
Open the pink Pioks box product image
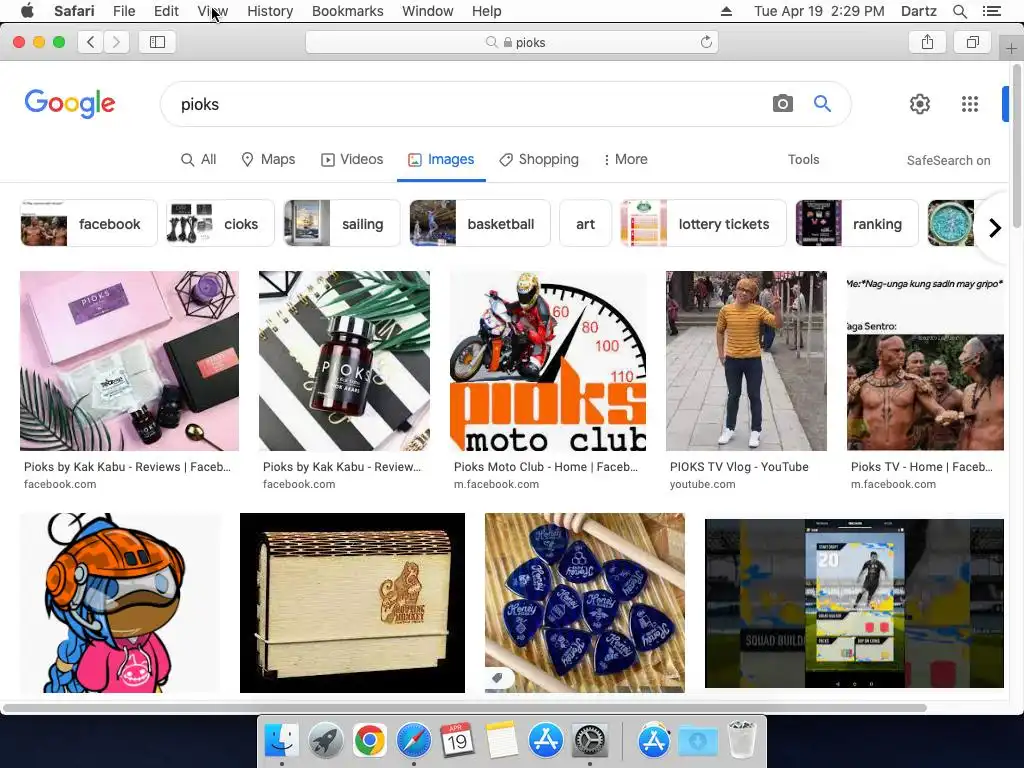pos(129,360)
